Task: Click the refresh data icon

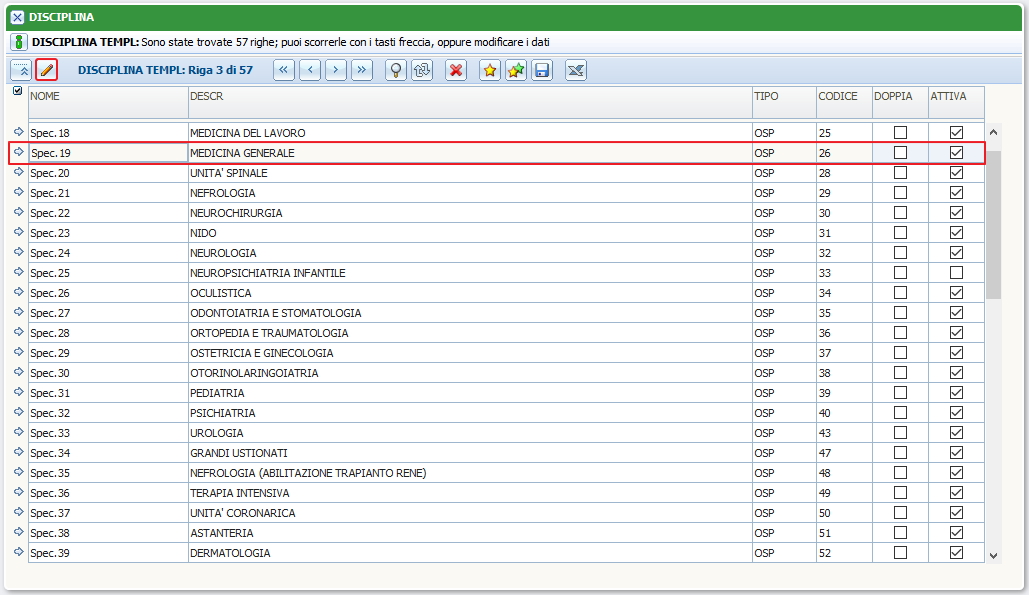Action: 422,70
